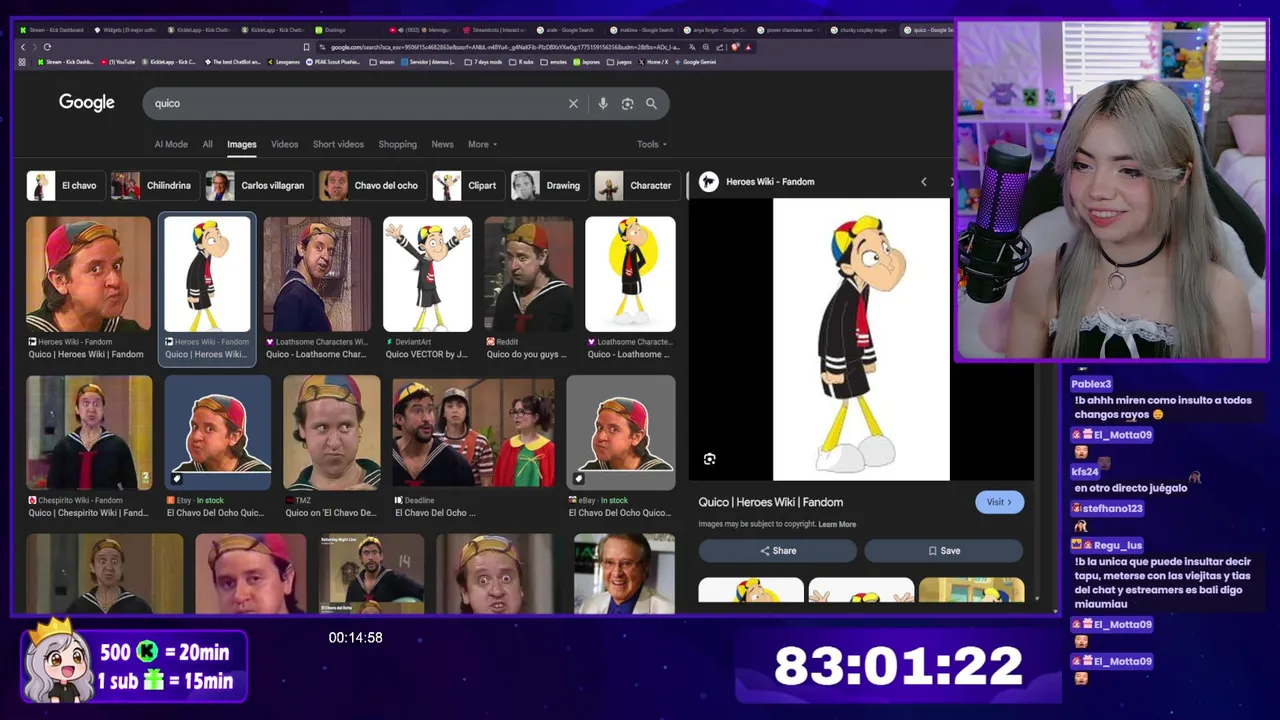This screenshot has width=1280, height=720.
Task: Open the 7 days mods bookmarks folder
Action: (484, 62)
